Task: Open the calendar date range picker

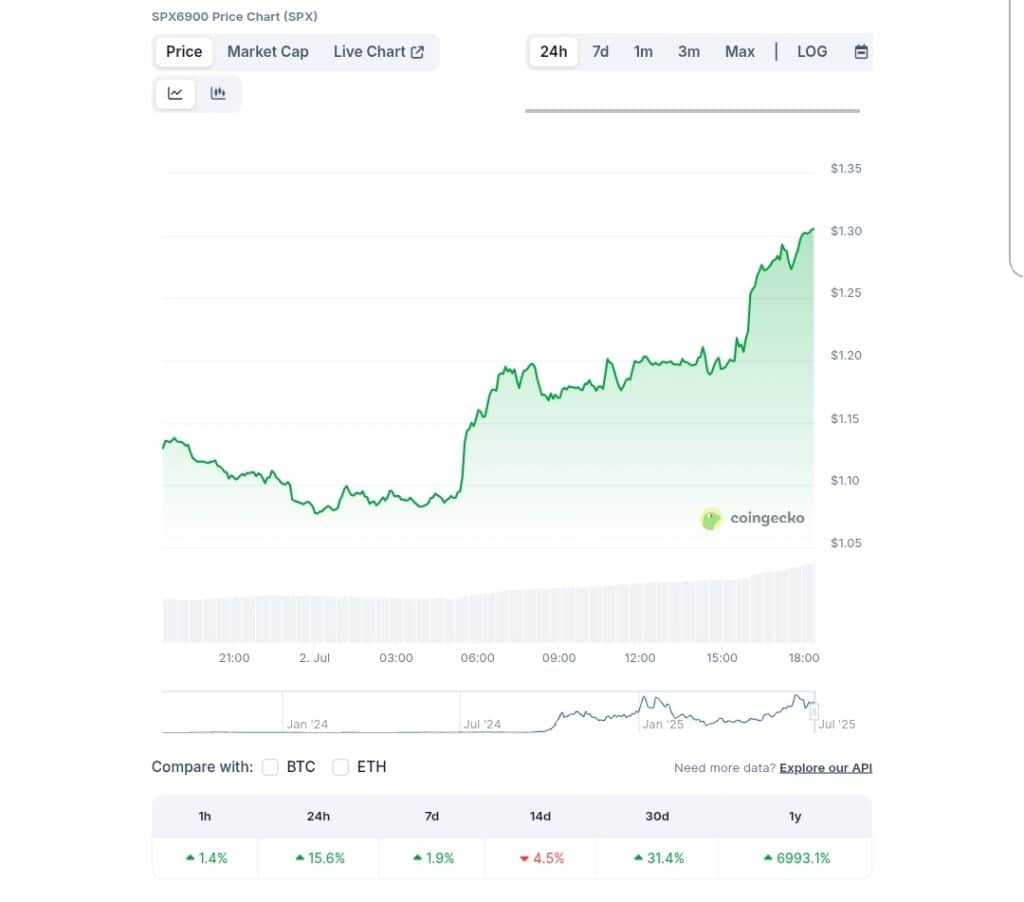Action: (861, 52)
